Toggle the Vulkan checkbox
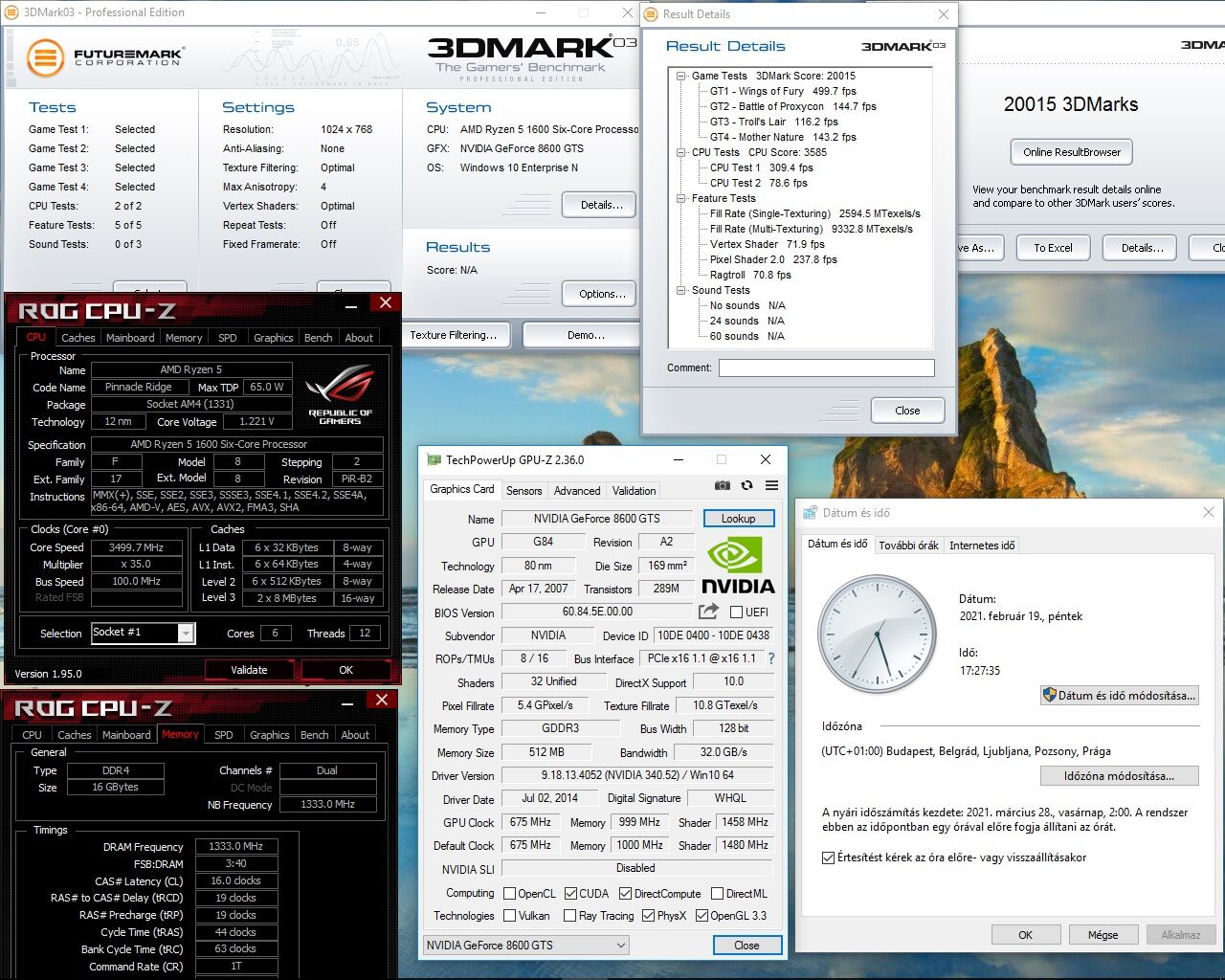The height and width of the screenshot is (980, 1225). pyautogui.click(x=510, y=915)
